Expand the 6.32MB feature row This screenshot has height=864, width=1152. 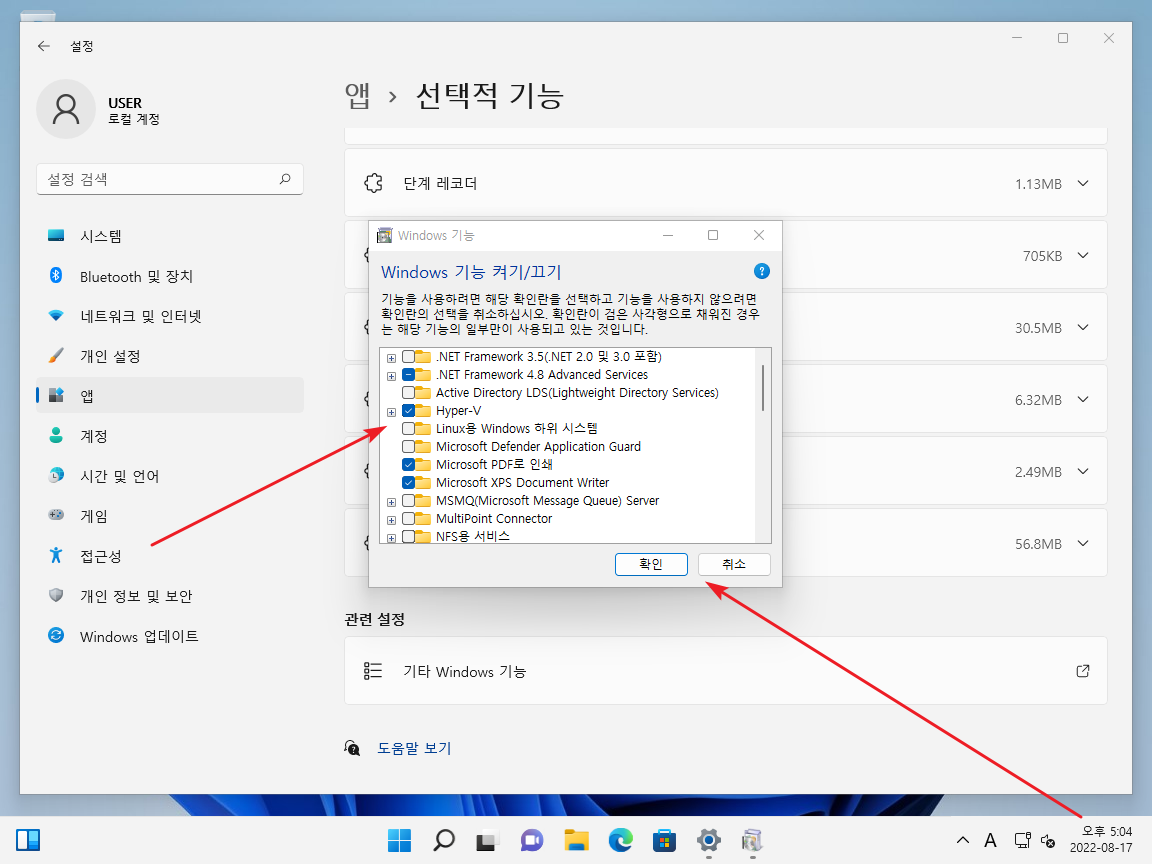click(1083, 400)
